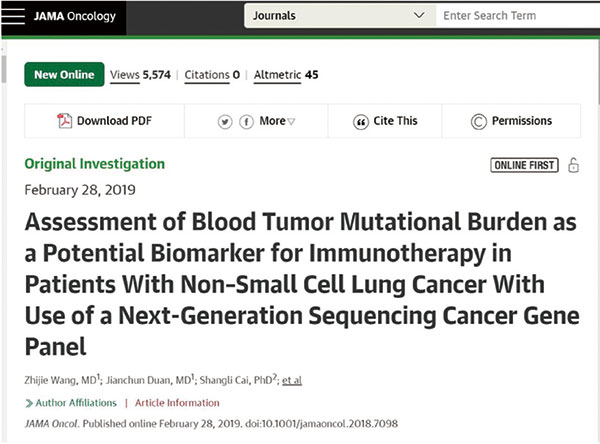Viewport: 600px width, 444px height.
Task: Expand the More sharing options menu
Action: 277,121
